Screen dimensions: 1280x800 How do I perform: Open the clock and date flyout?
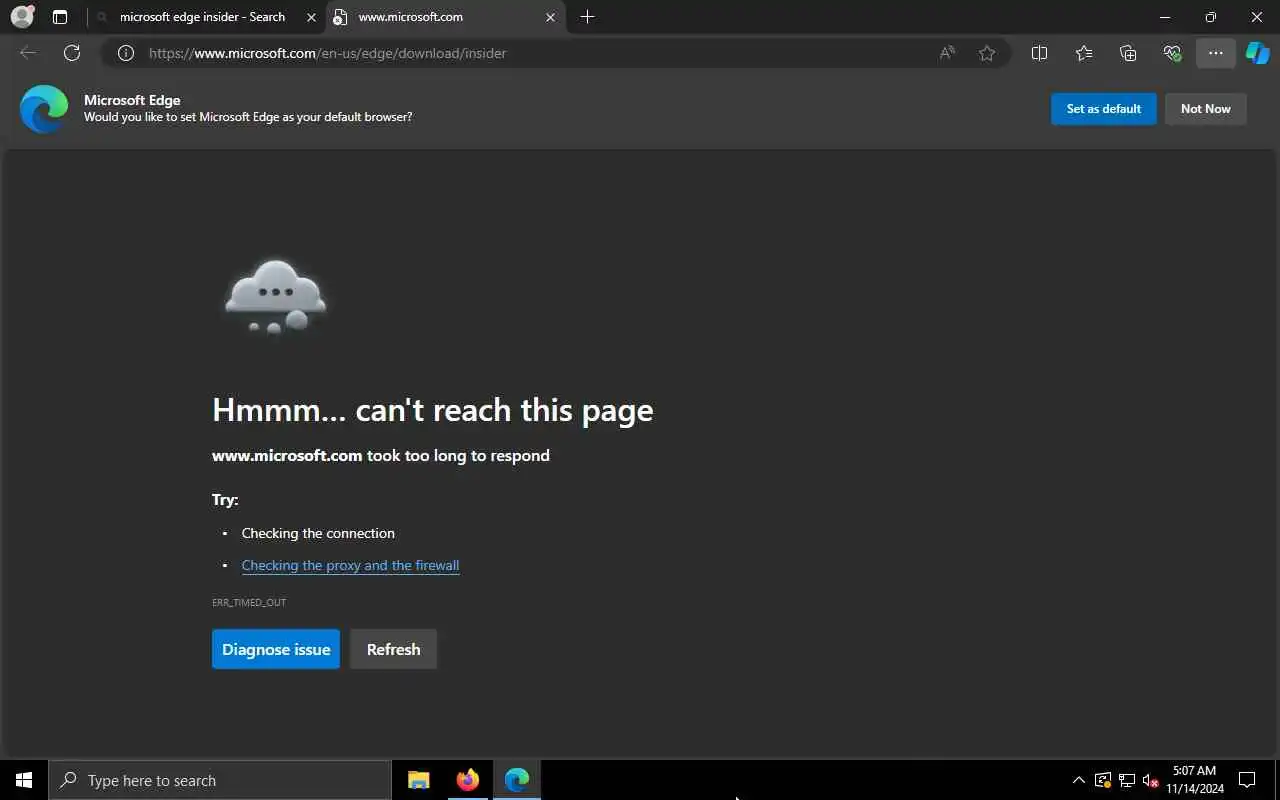tap(1194, 780)
